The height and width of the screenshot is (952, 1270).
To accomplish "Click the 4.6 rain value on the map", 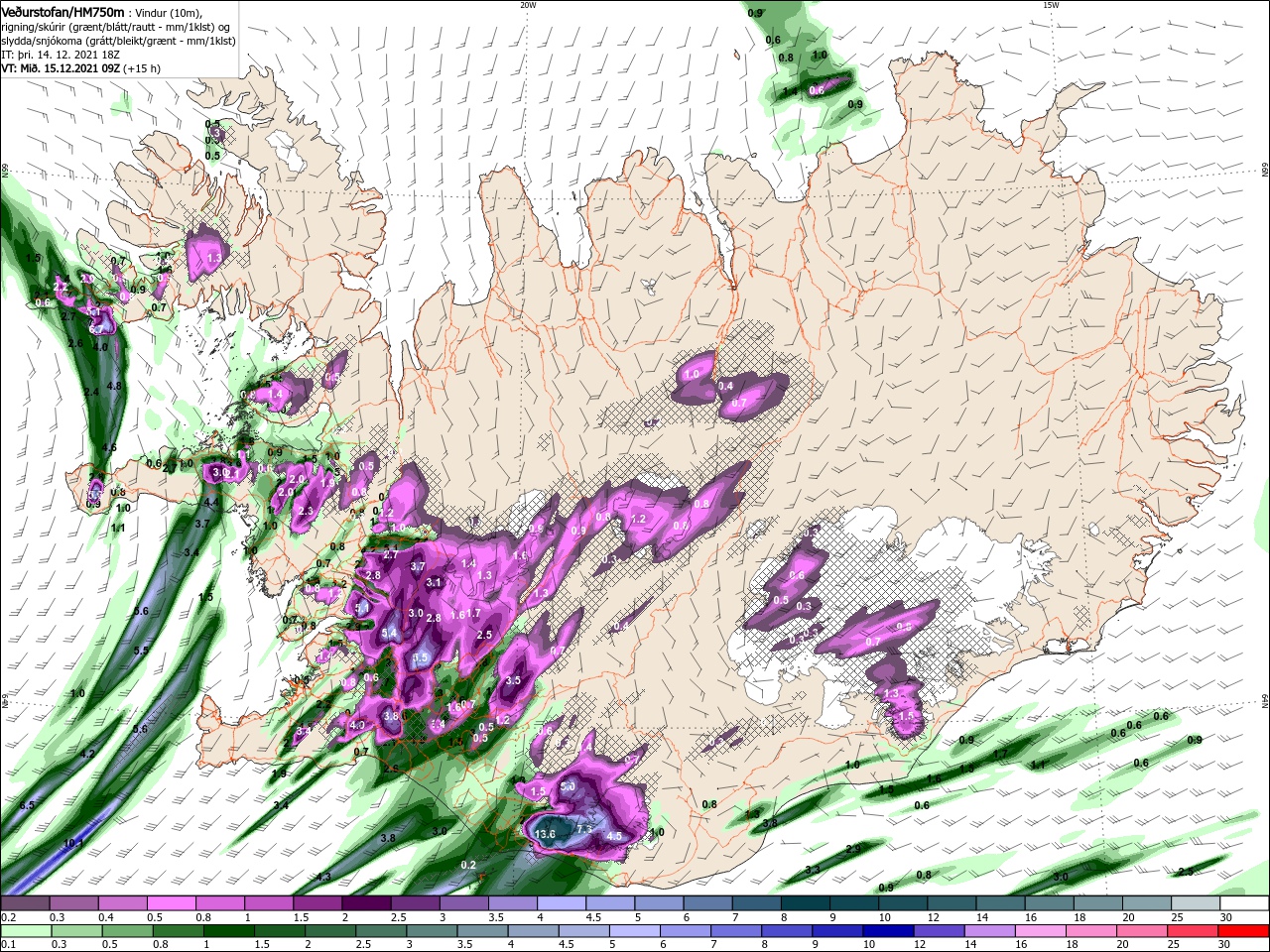I will (109, 447).
